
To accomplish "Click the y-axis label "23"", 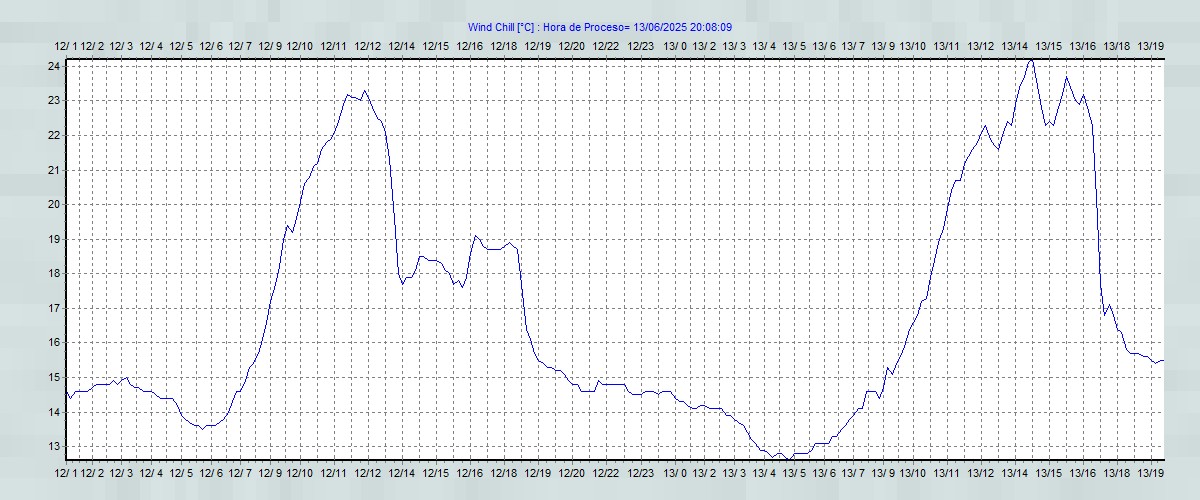I will pyautogui.click(x=56, y=101).
